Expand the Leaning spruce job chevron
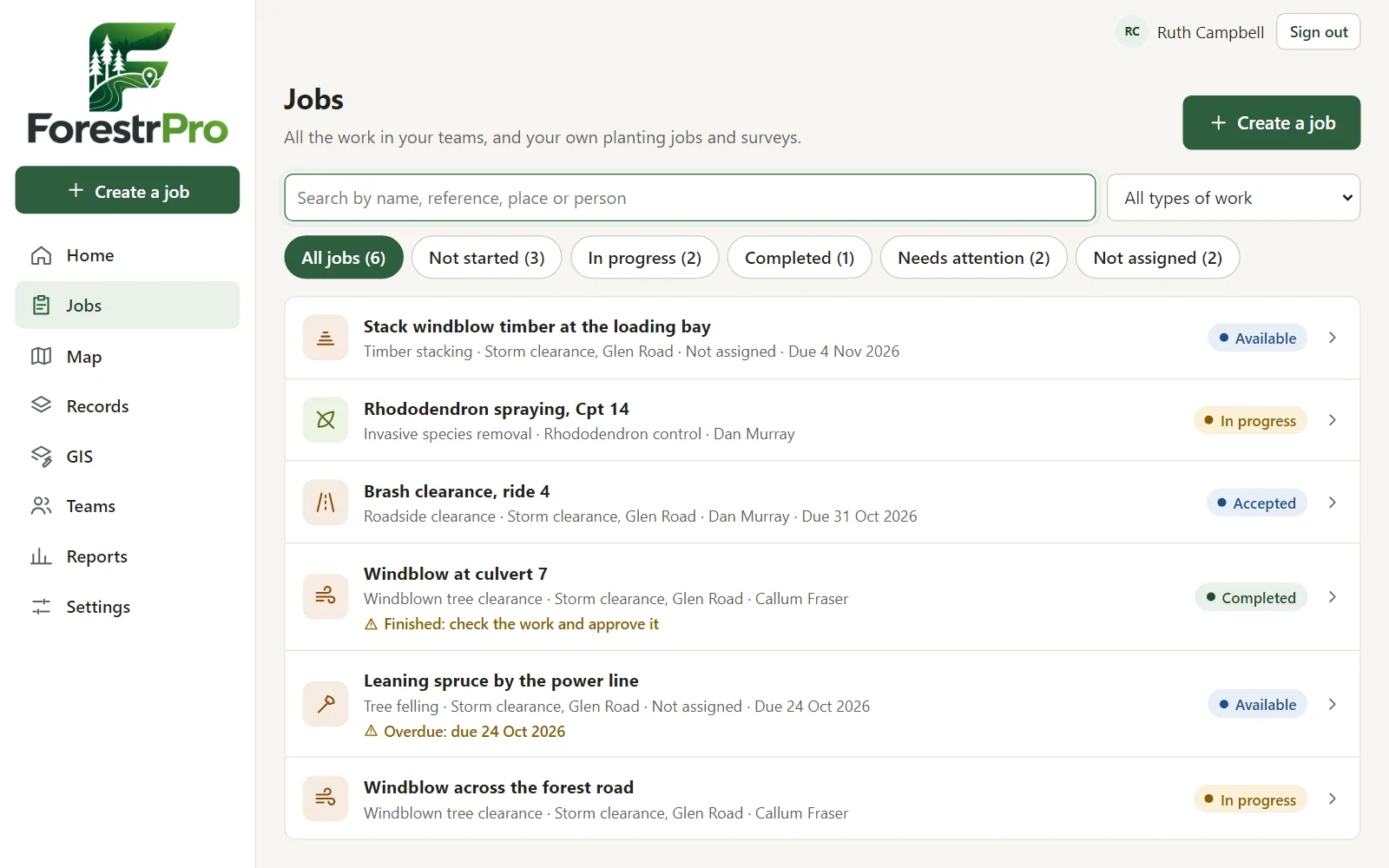This screenshot has height=868, width=1389. pyautogui.click(x=1332, y=704)
